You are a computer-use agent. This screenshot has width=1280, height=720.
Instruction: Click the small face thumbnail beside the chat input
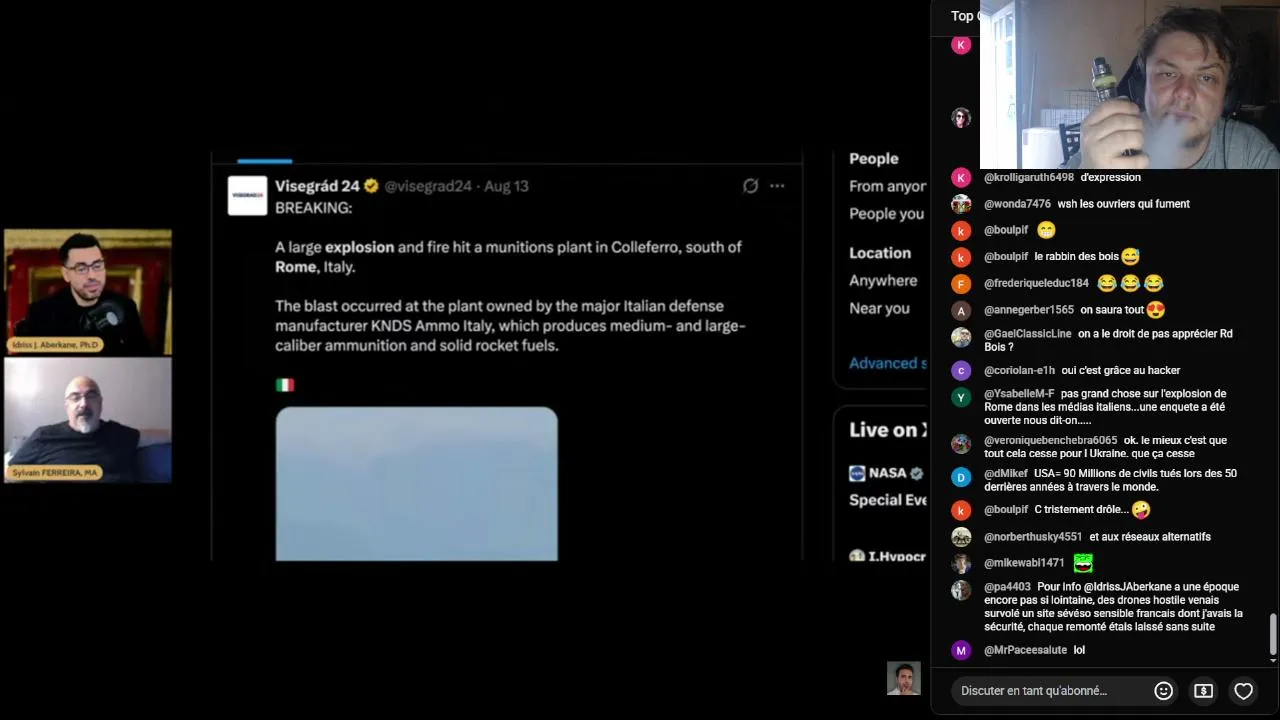(x=903, y=678)
